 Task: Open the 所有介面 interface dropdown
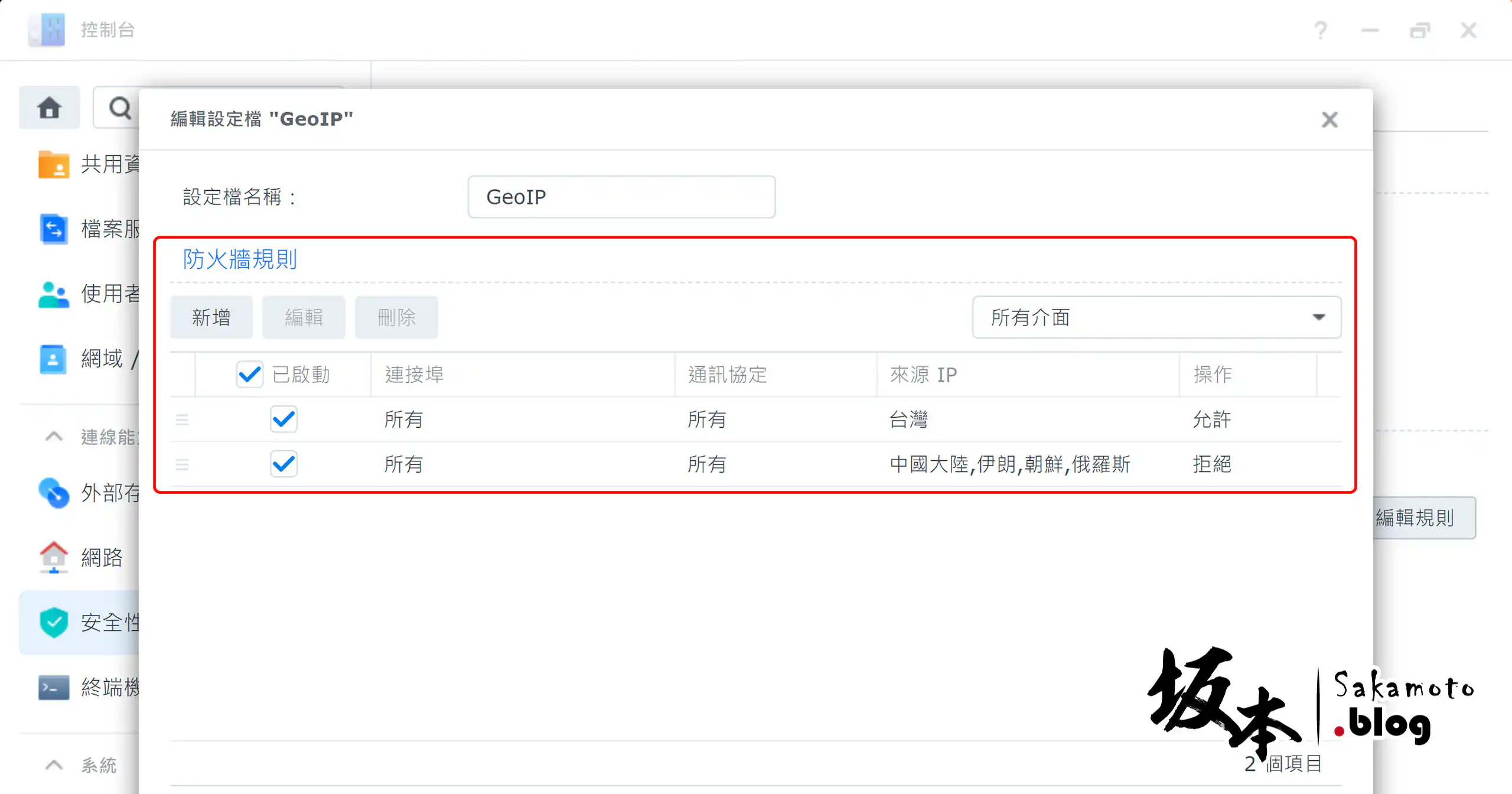[1156, 317]
